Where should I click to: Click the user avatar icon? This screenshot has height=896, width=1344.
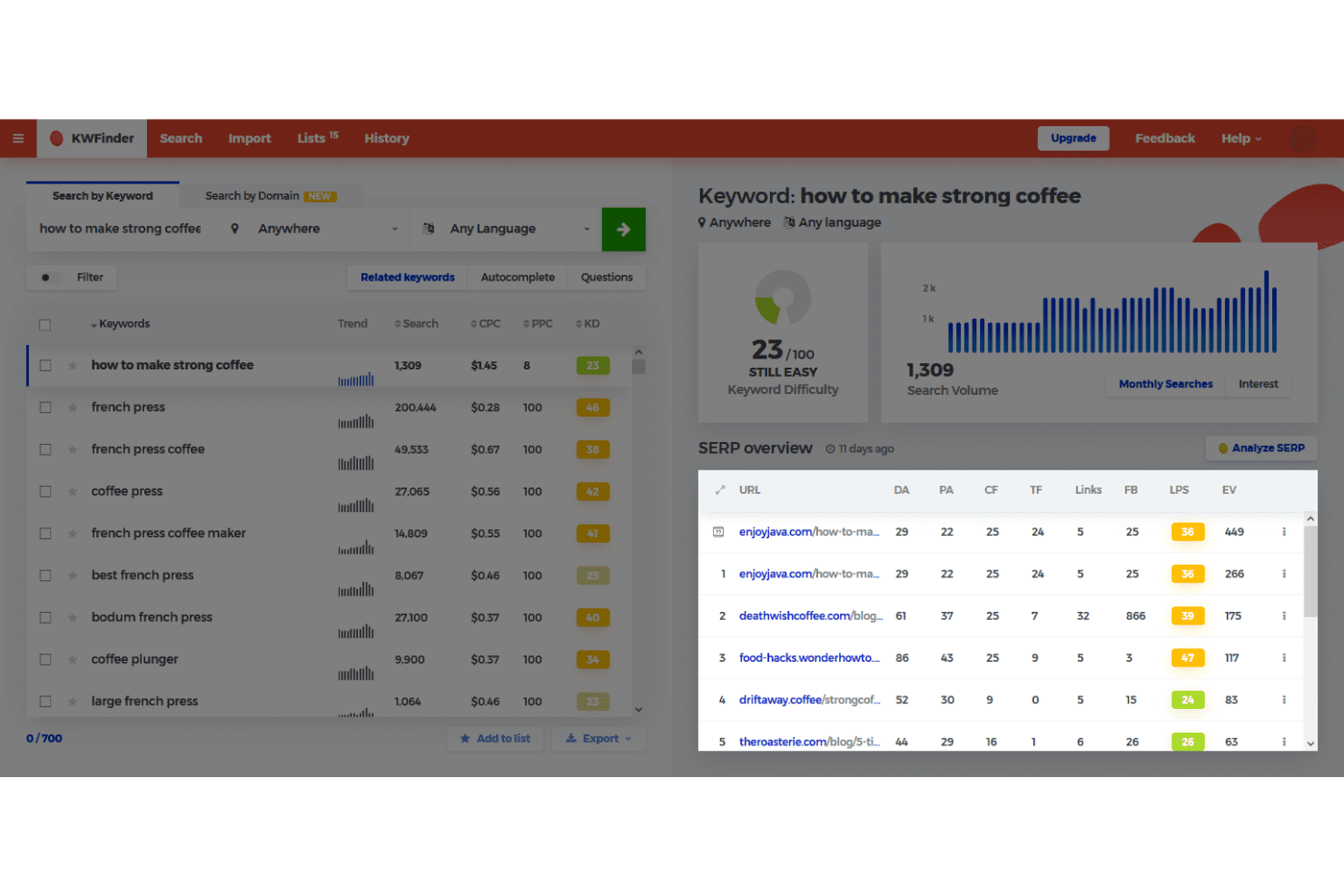(x=1302, y=139)
